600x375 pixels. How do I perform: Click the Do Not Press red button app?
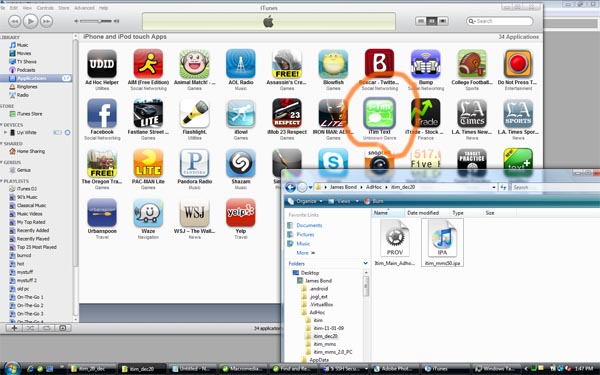(518, 64)
